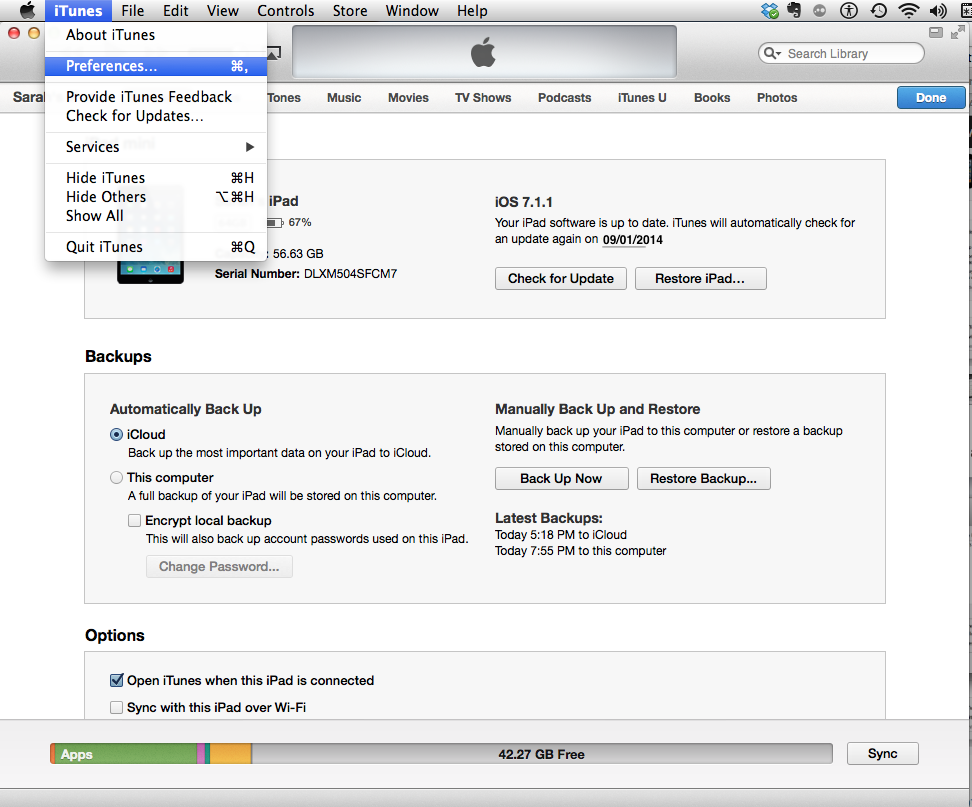Click the Dropbox menu bar icon
The height and width of the screenshot is (807, 972).
(770, 11)
